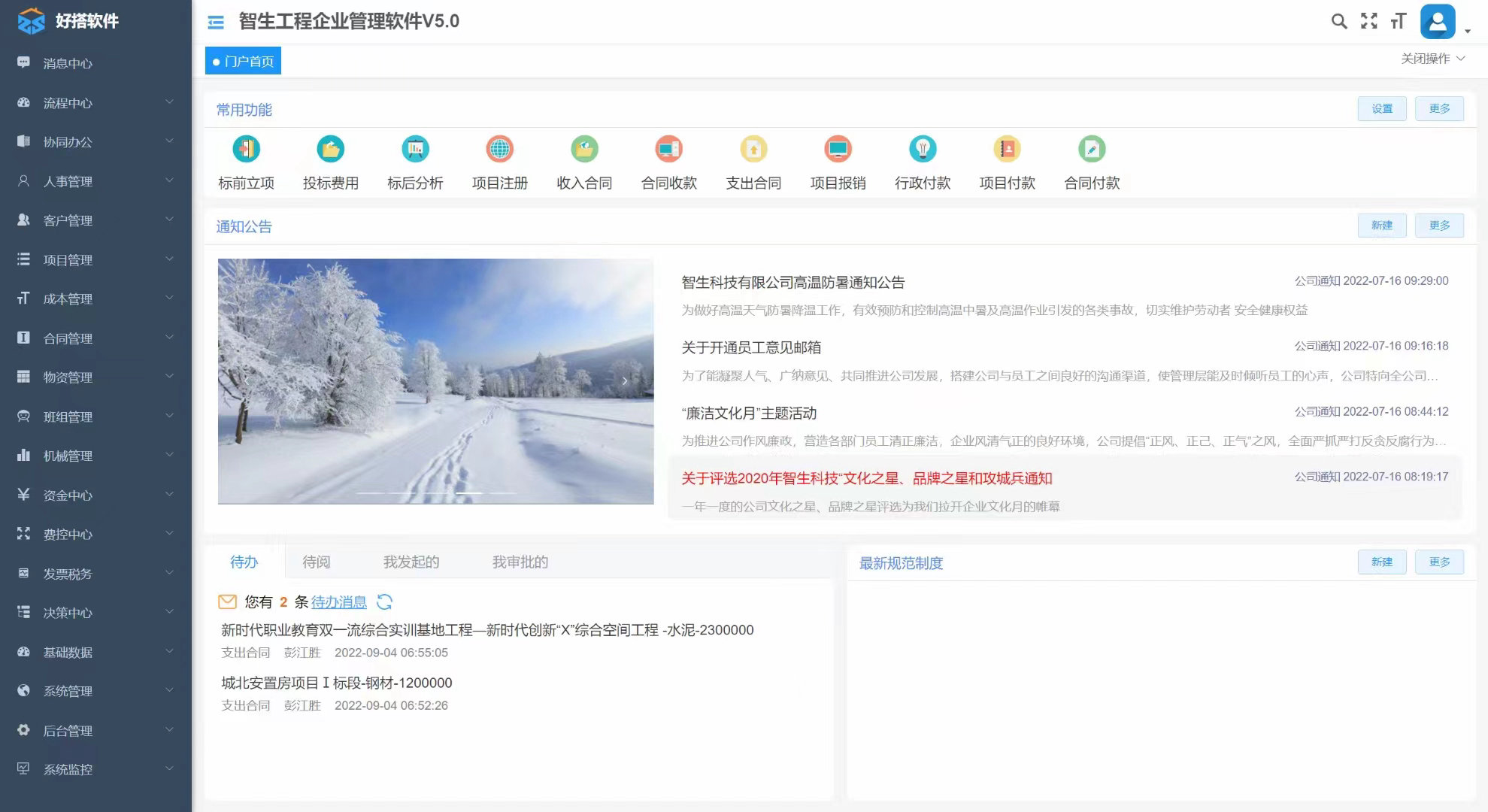Viewport: 1488px width, 812px height.
Task: Click 更多 button in 通知公告
Action: 1439,225
